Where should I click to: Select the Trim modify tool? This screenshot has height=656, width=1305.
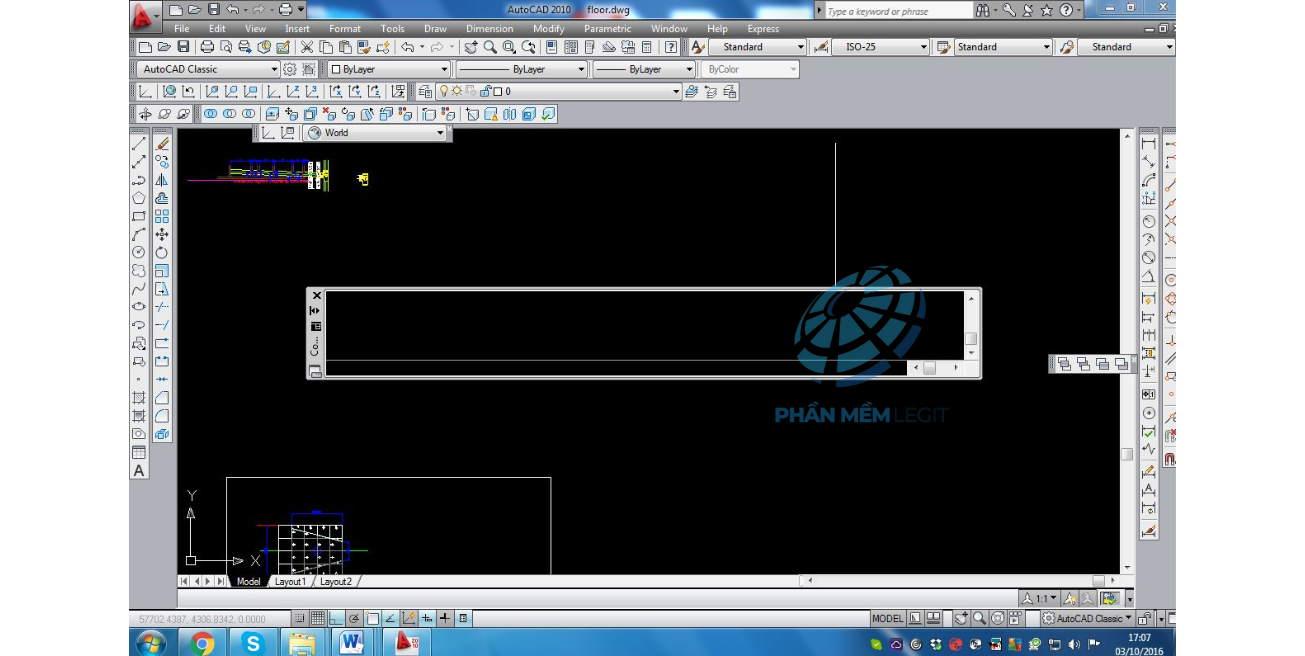tap(162, 307)
